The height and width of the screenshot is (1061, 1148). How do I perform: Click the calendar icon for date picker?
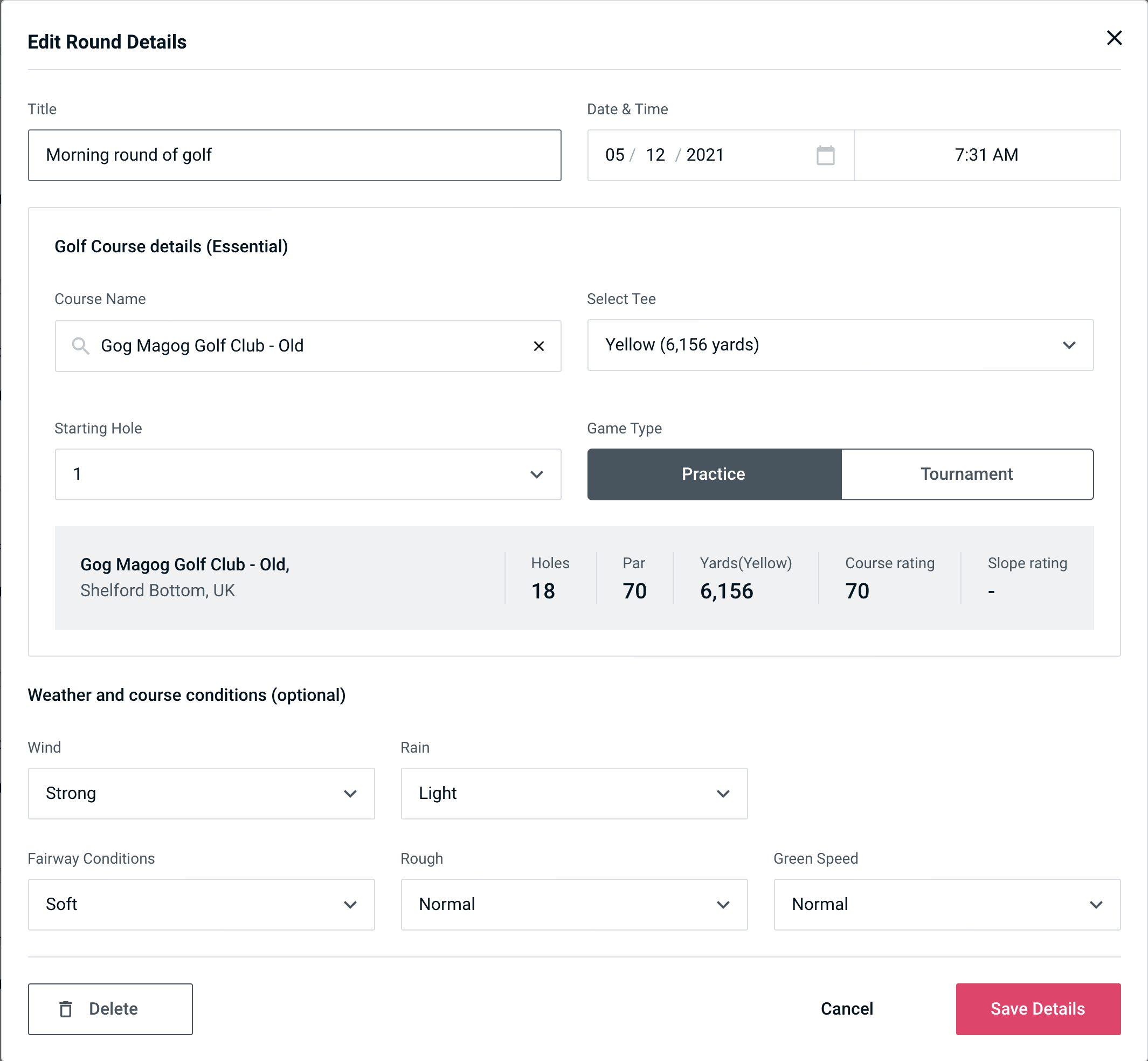point(824,155)
